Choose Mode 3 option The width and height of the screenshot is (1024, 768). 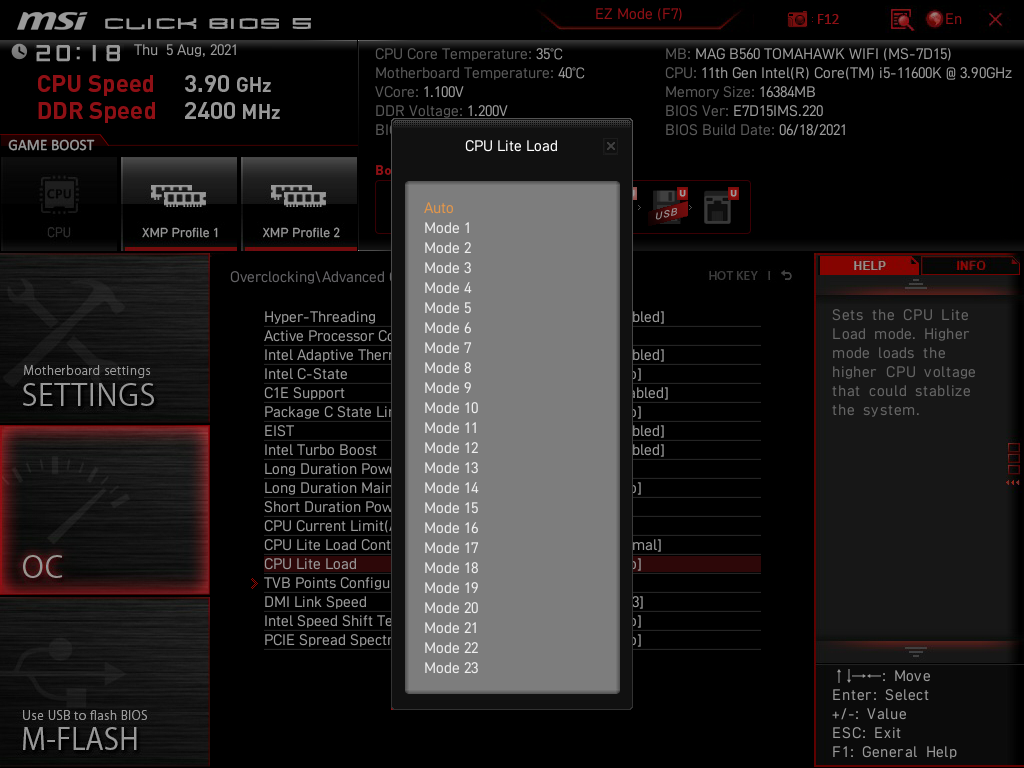click(447, 268)
